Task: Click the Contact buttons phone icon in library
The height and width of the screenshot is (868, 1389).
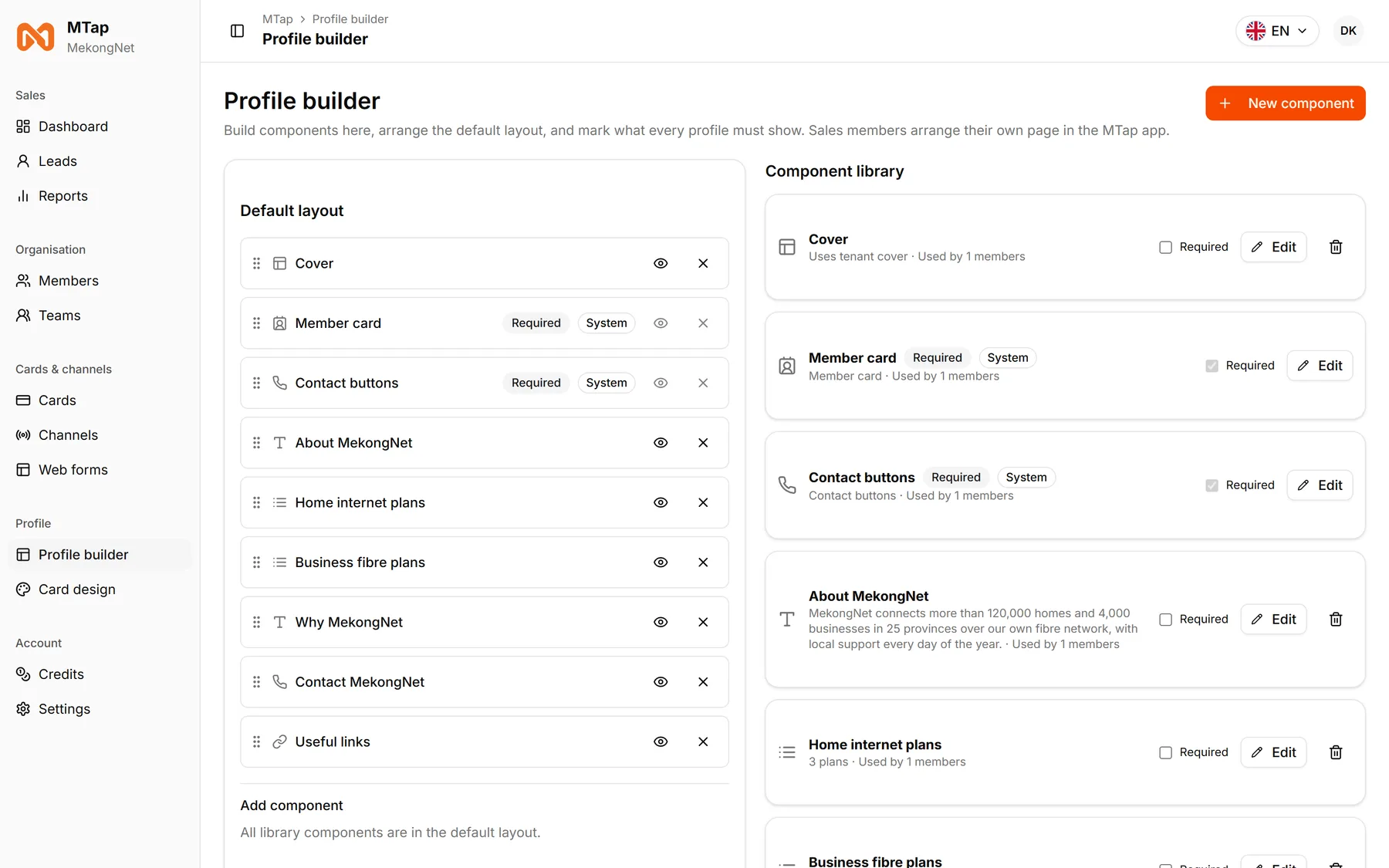Action: 787,485
